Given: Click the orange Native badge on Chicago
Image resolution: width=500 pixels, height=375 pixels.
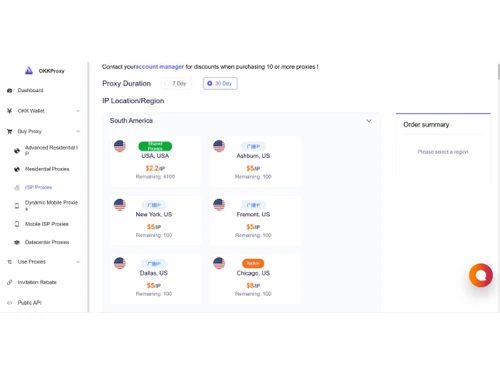Looking at the screenshot, I should click(253, 263).
